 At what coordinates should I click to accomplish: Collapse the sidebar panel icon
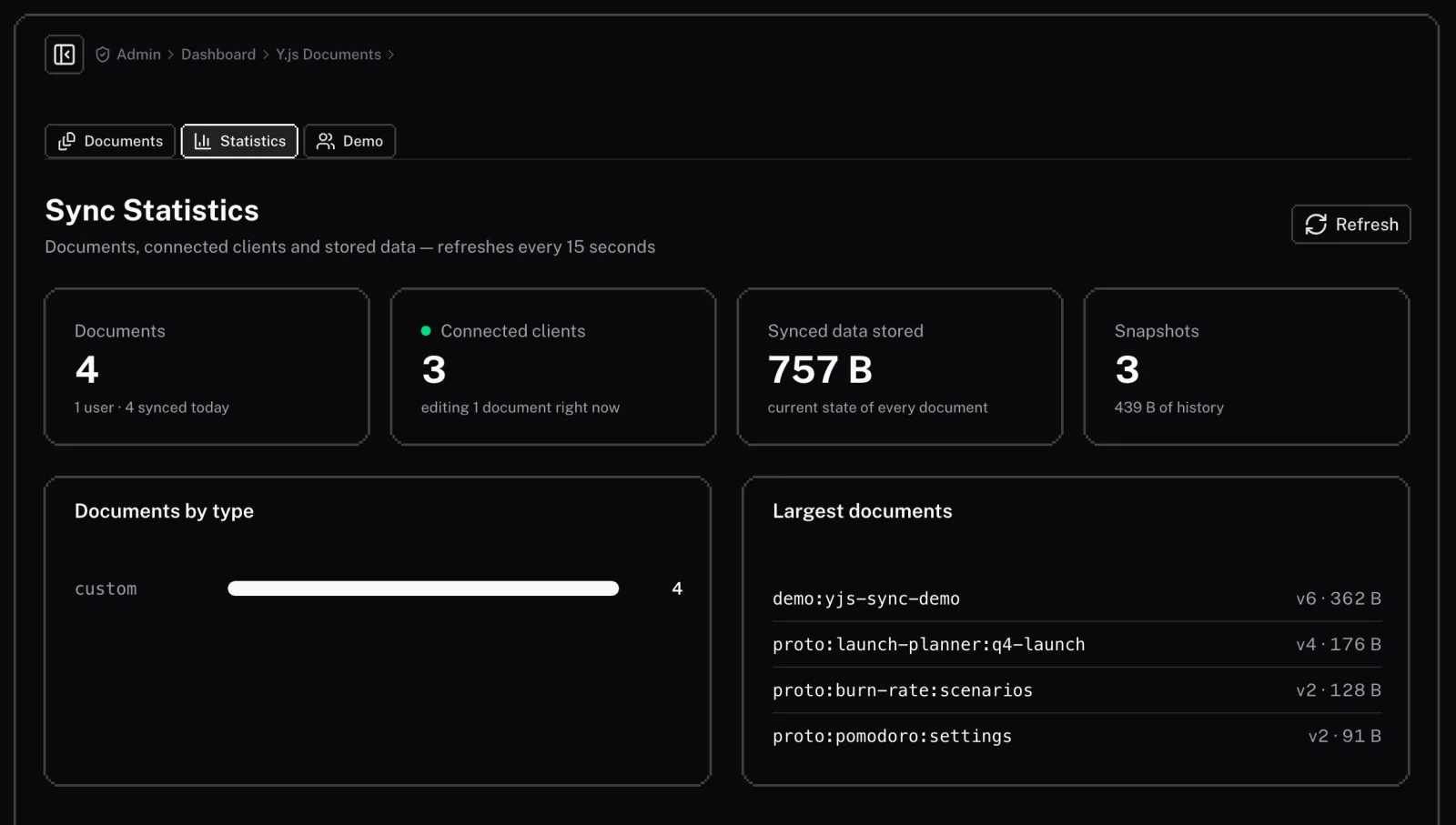65,55
